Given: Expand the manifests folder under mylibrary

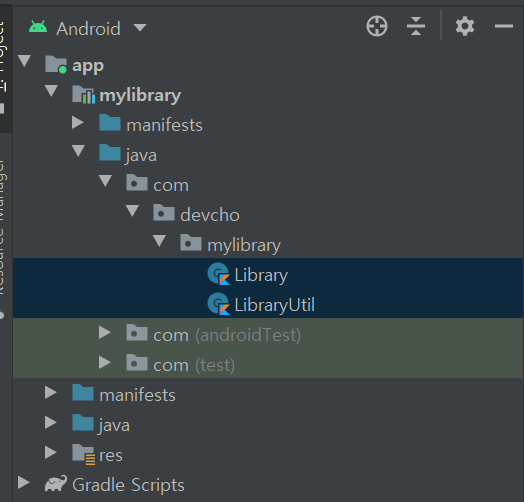Looking at the screenshot, I should pyautogui.click(x=78, y=123).
